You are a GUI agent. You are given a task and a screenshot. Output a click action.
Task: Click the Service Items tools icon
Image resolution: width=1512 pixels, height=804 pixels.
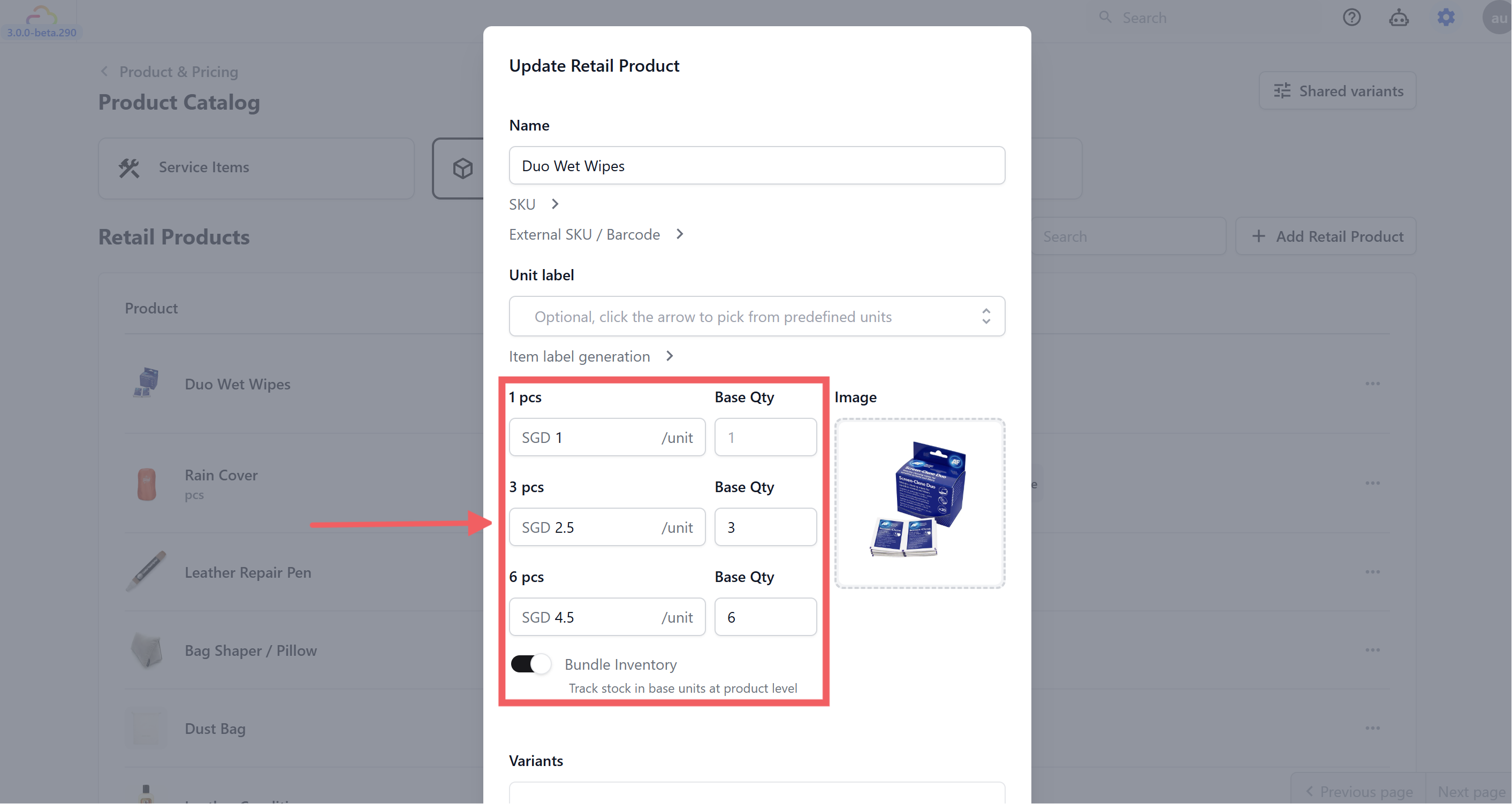tap(129, 168)
